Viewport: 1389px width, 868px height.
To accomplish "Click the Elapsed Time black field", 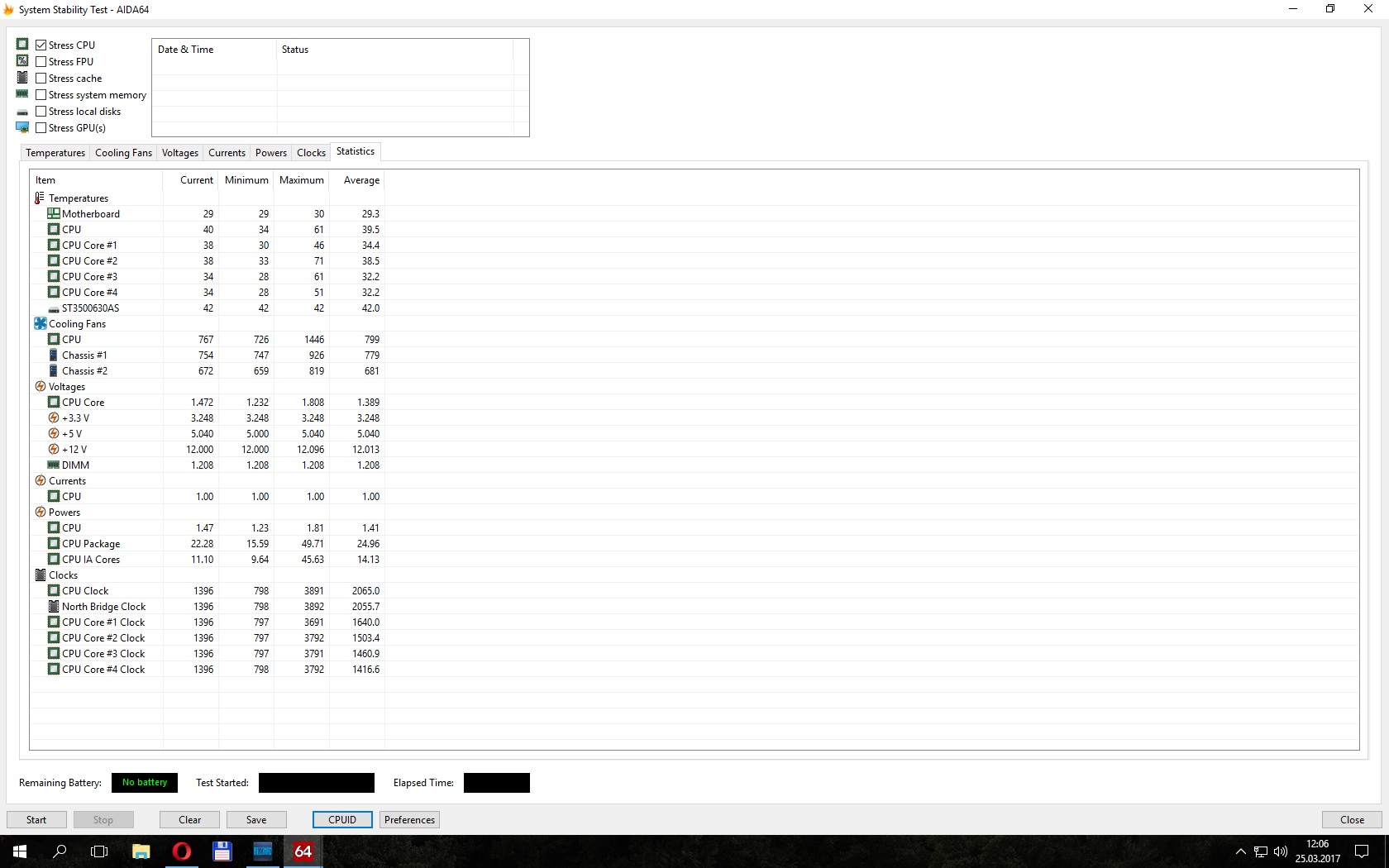I will point(497,783).
